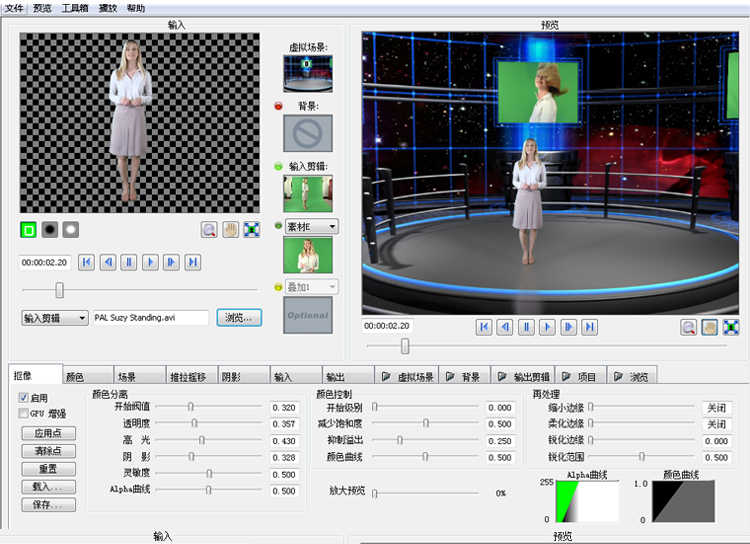This screenshot has width=750, height=544.
Task: Click the fit-to-window icon under preview panel
Action: [731, 327]
